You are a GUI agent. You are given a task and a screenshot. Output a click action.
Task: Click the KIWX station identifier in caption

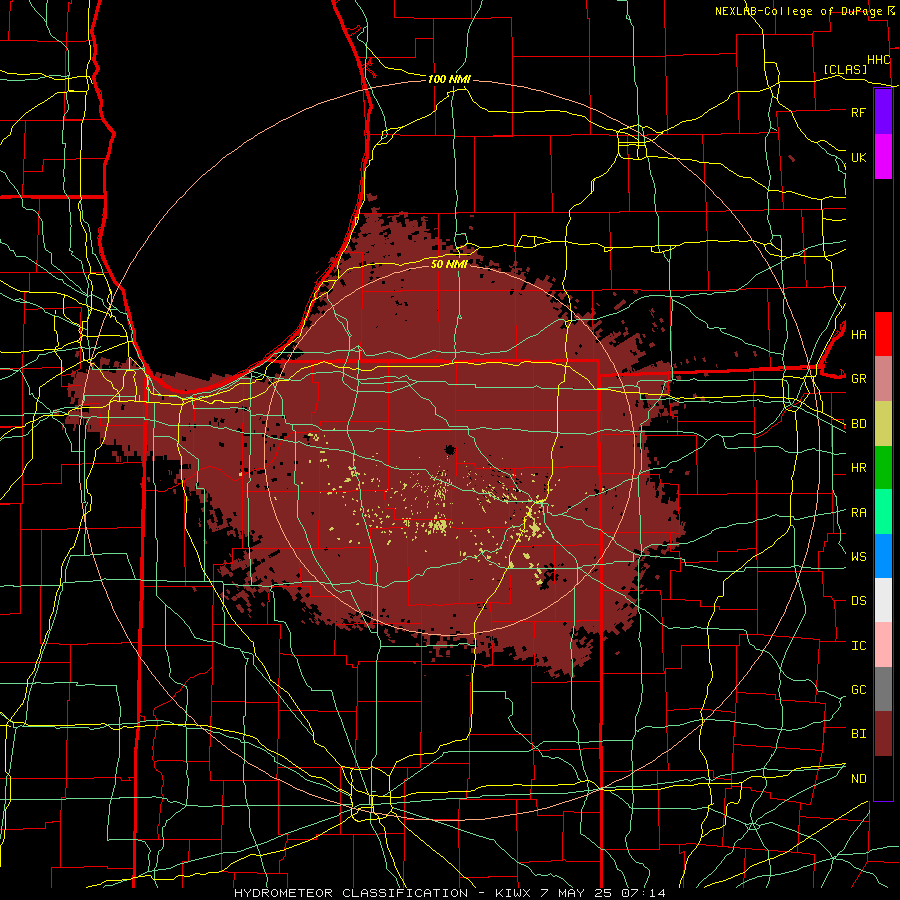coord(513,893)
